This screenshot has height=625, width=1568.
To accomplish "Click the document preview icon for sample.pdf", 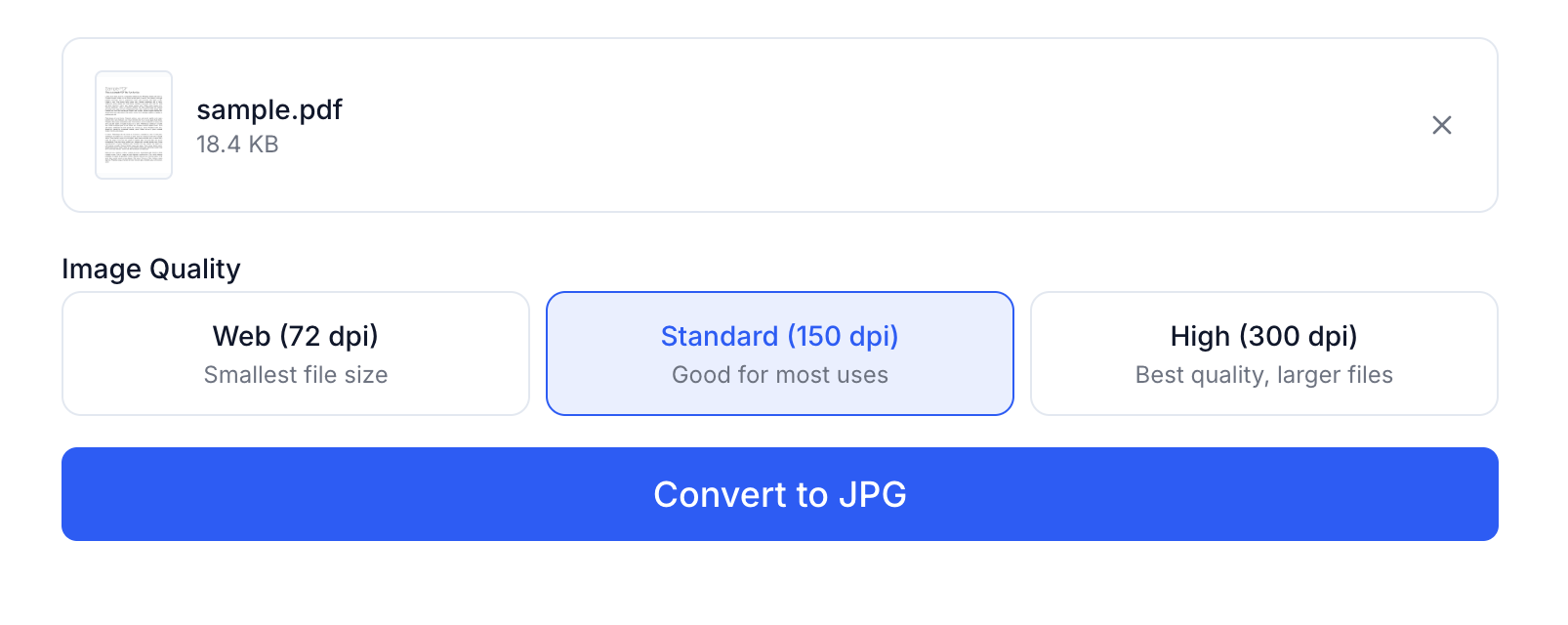I will pos(134,124).
